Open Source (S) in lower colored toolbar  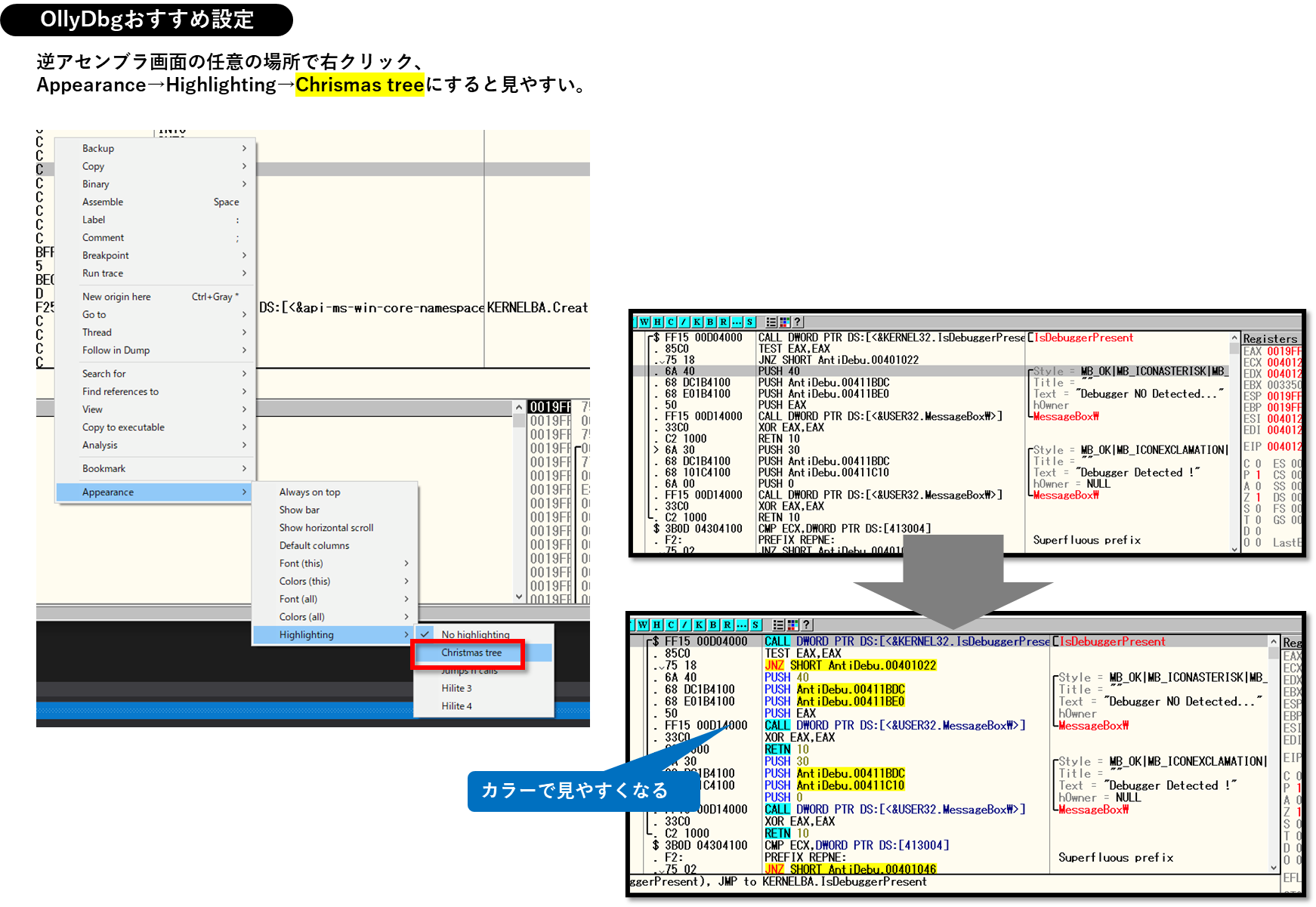click(x=755, y=625)
